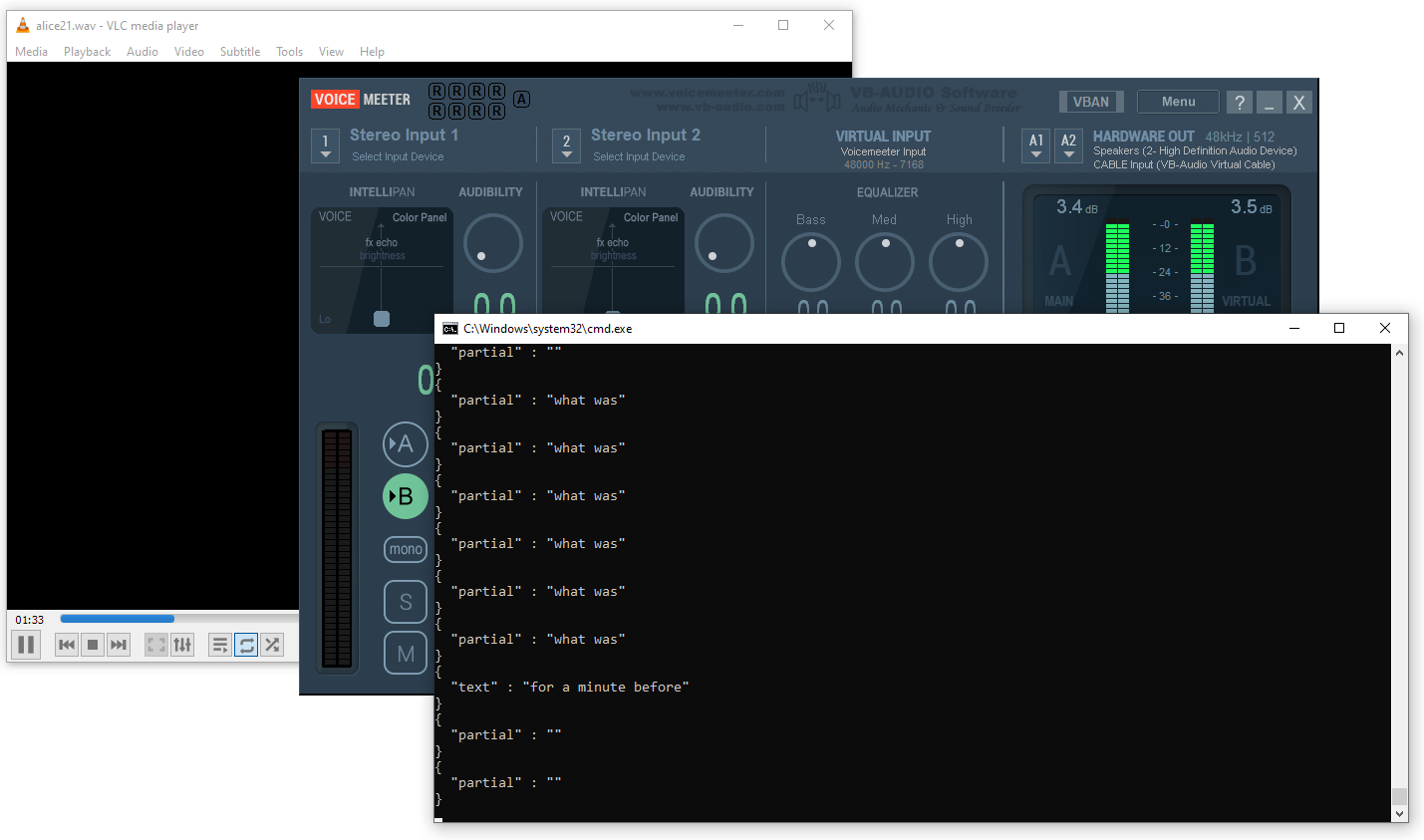Open the Voicemeeter Menu button

point(1178,102)
